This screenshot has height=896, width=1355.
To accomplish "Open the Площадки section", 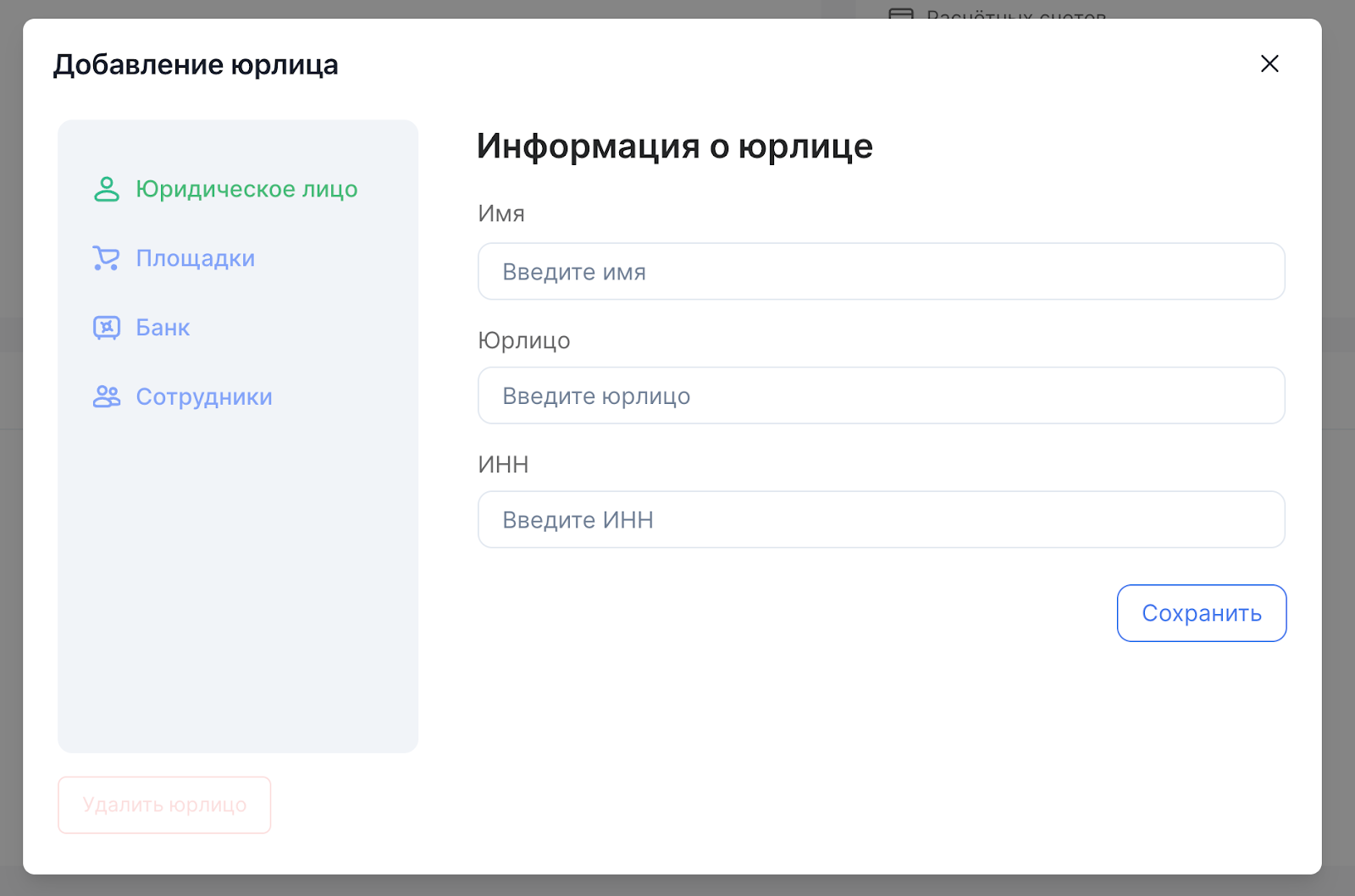I will click(195, 258).
